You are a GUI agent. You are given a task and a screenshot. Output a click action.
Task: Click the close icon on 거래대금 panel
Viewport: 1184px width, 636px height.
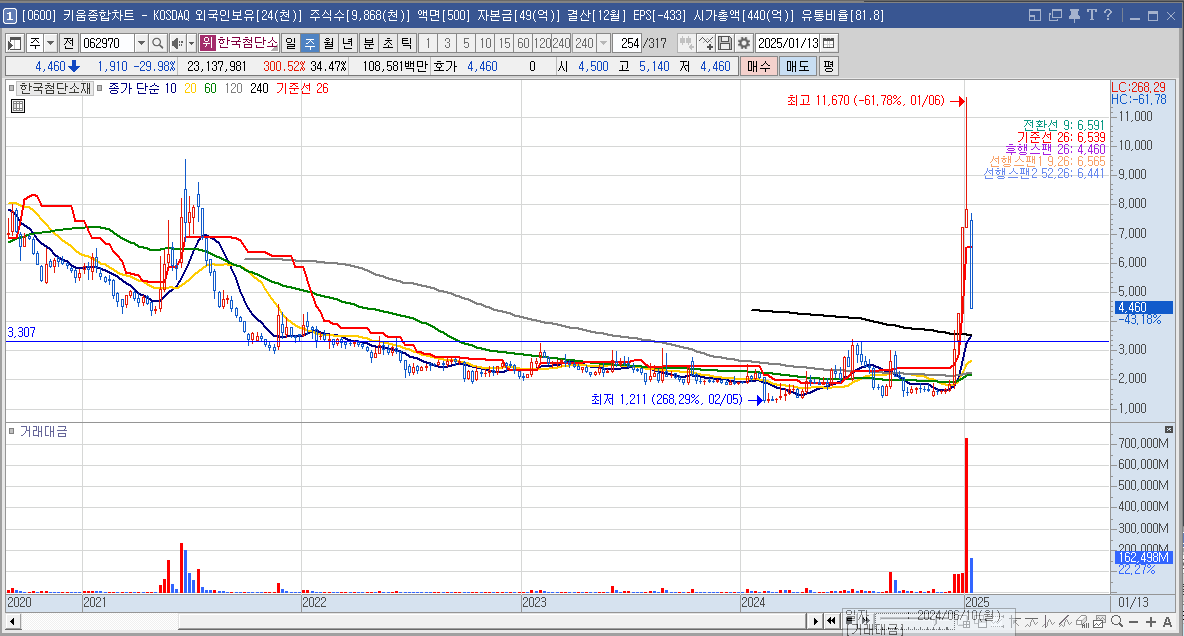1169,429
